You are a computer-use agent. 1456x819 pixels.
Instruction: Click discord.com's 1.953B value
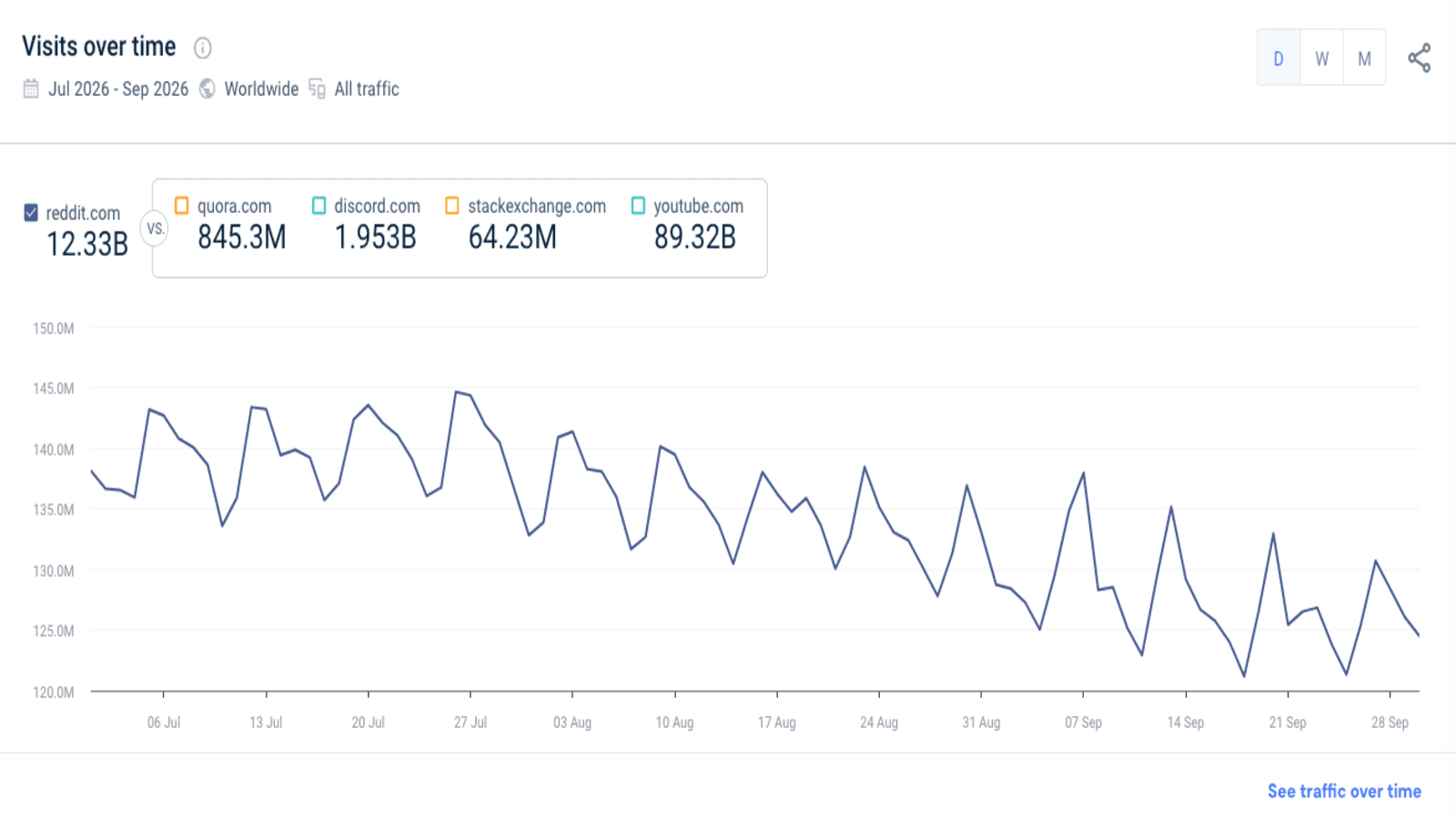pyautogui.click(x=376, y=238)
